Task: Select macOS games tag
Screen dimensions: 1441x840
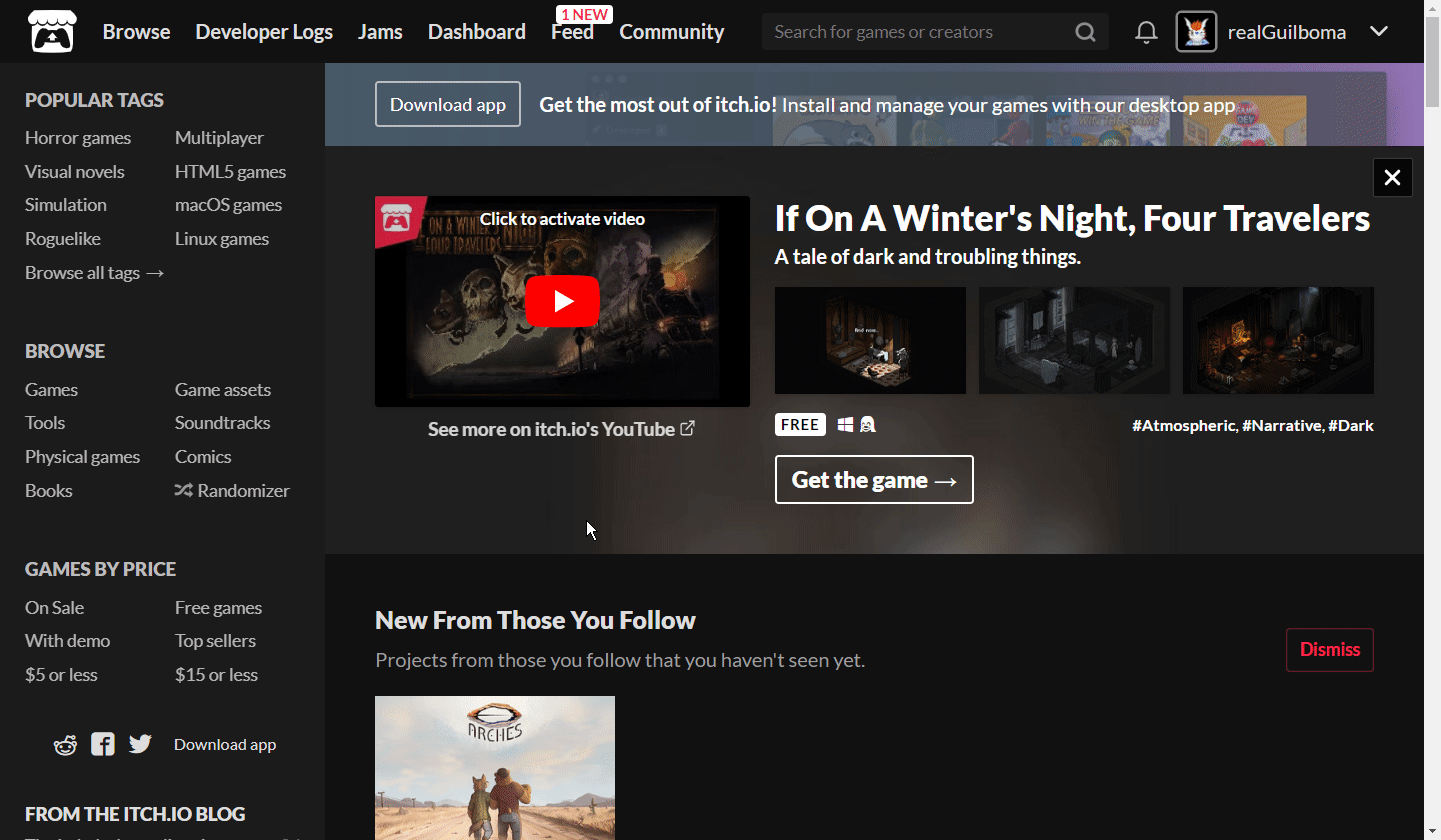Action: coord(228,205)
